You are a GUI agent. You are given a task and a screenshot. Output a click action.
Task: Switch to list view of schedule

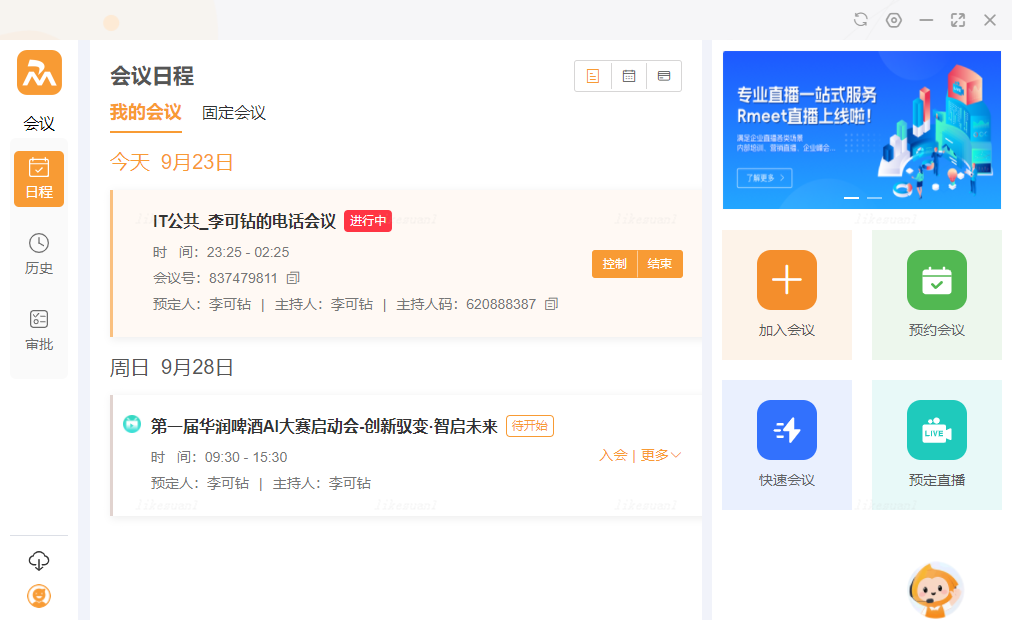point(593,76)
